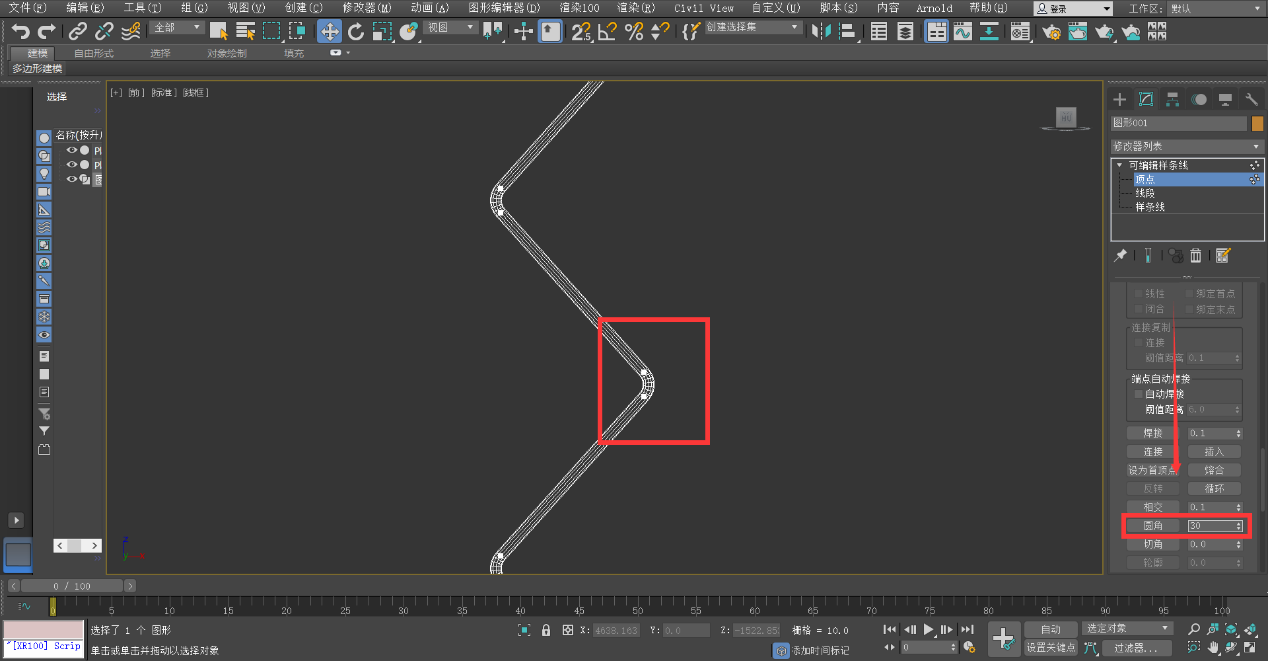Click the remove modifier trash icon
This screenshot has width=1268, height=661.
tap(1195, 256)
